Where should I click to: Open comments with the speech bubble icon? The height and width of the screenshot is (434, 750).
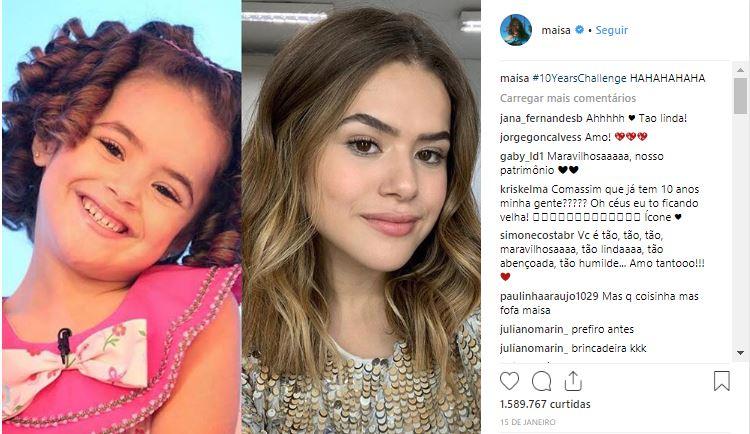pos(541,381)
